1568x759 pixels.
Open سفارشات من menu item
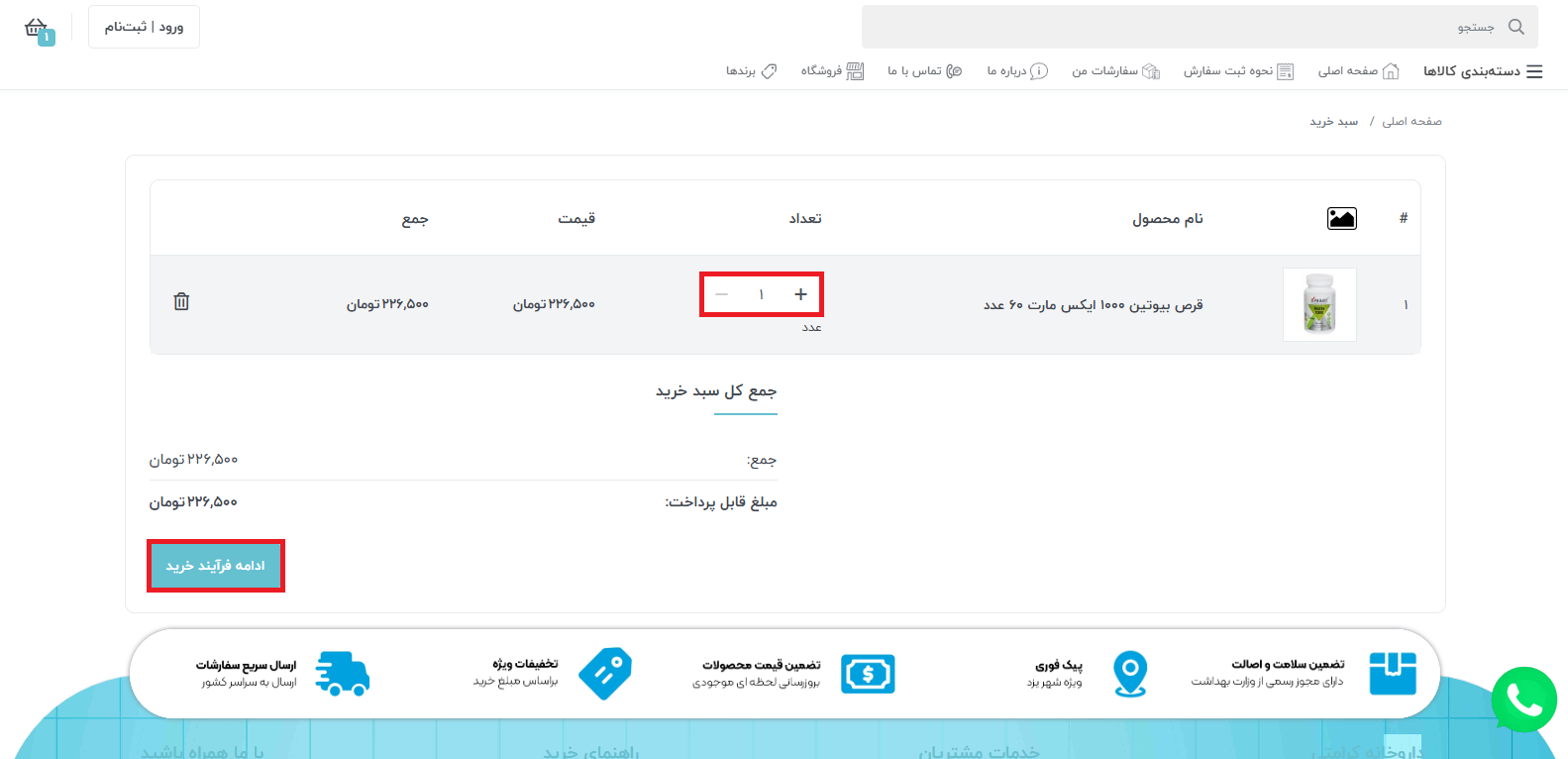[x=1115, y=71]
